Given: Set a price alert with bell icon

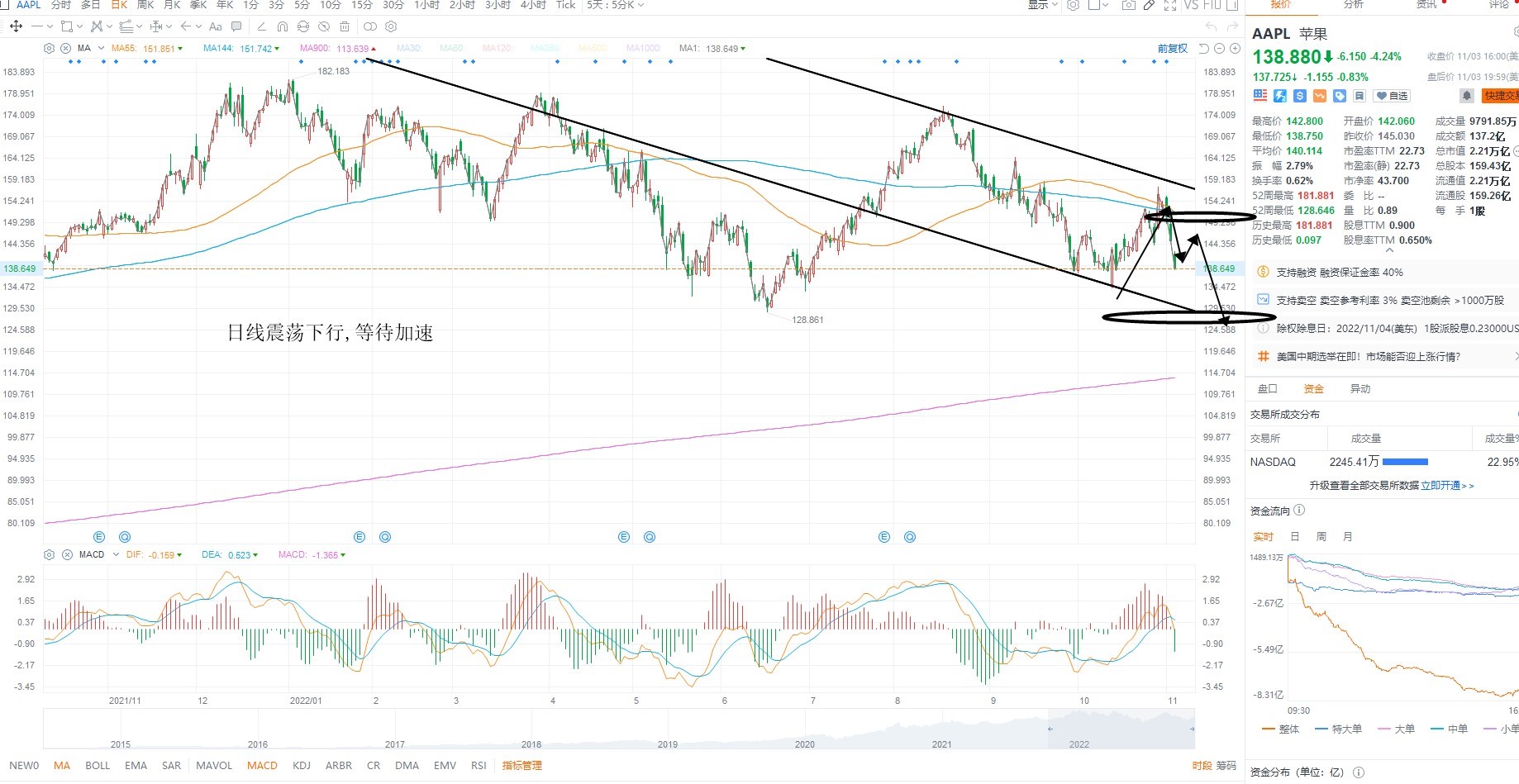Looking at the screenshot, I should (1467, 96).
